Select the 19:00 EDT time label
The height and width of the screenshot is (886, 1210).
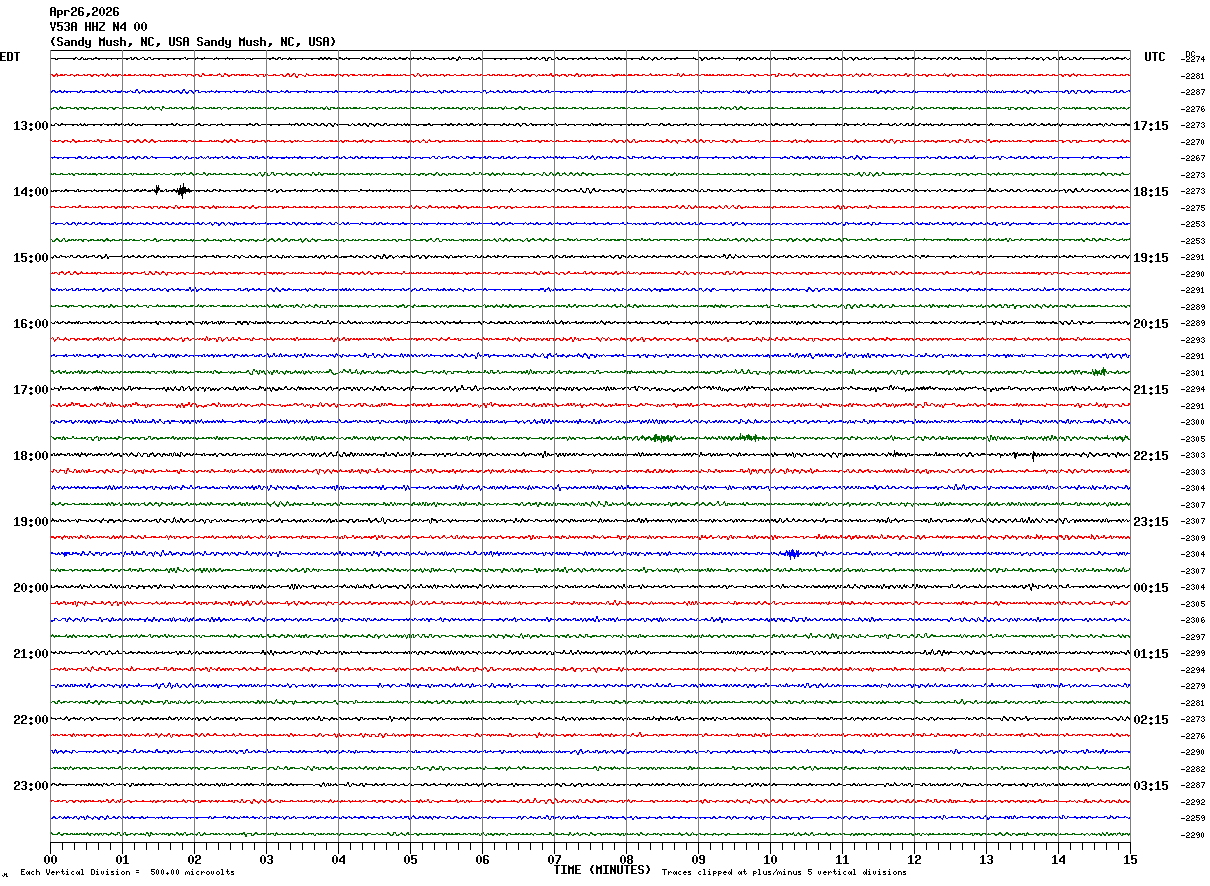click(30, 522)
